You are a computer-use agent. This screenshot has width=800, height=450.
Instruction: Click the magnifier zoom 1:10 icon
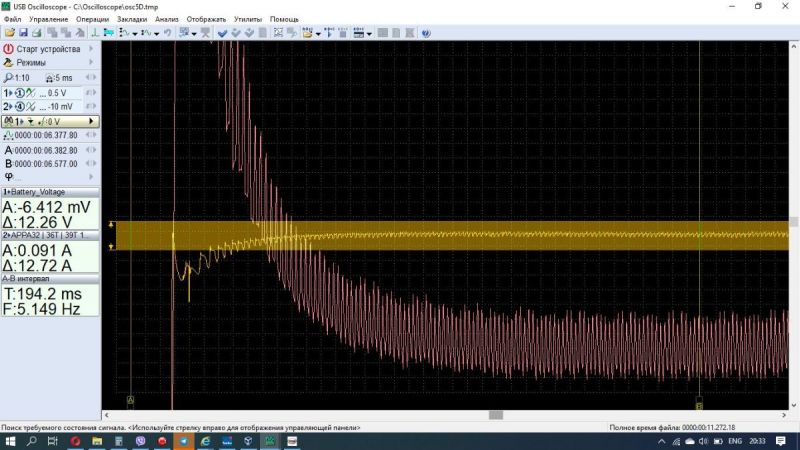9,77
